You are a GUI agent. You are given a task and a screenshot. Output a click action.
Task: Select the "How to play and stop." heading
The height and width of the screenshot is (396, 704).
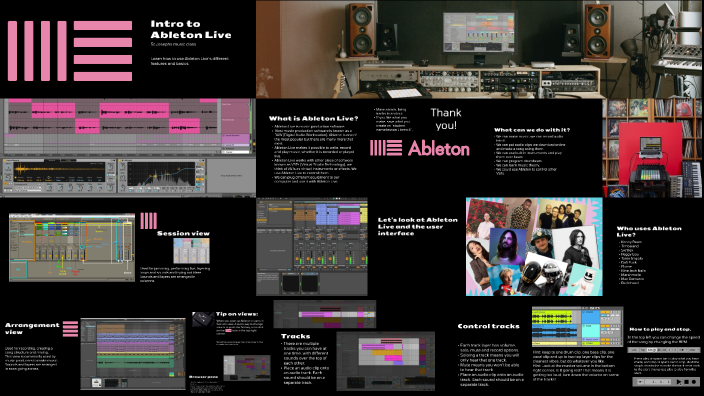coord(660,329)
